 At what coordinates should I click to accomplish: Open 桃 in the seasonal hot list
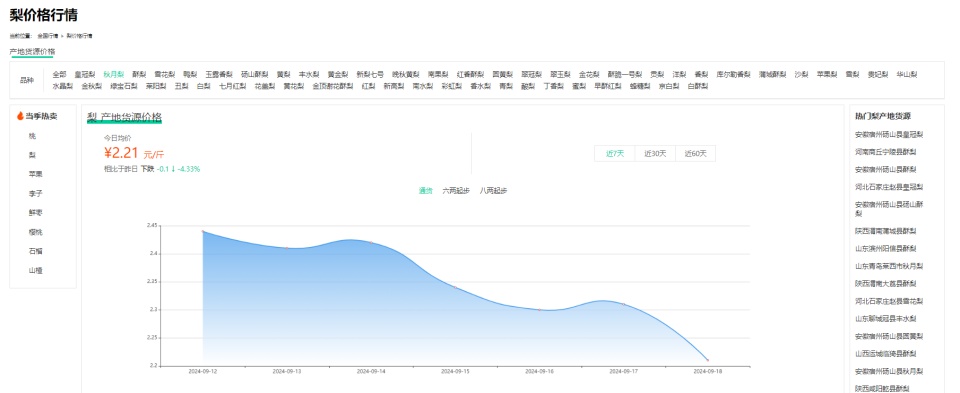point(32,136)
